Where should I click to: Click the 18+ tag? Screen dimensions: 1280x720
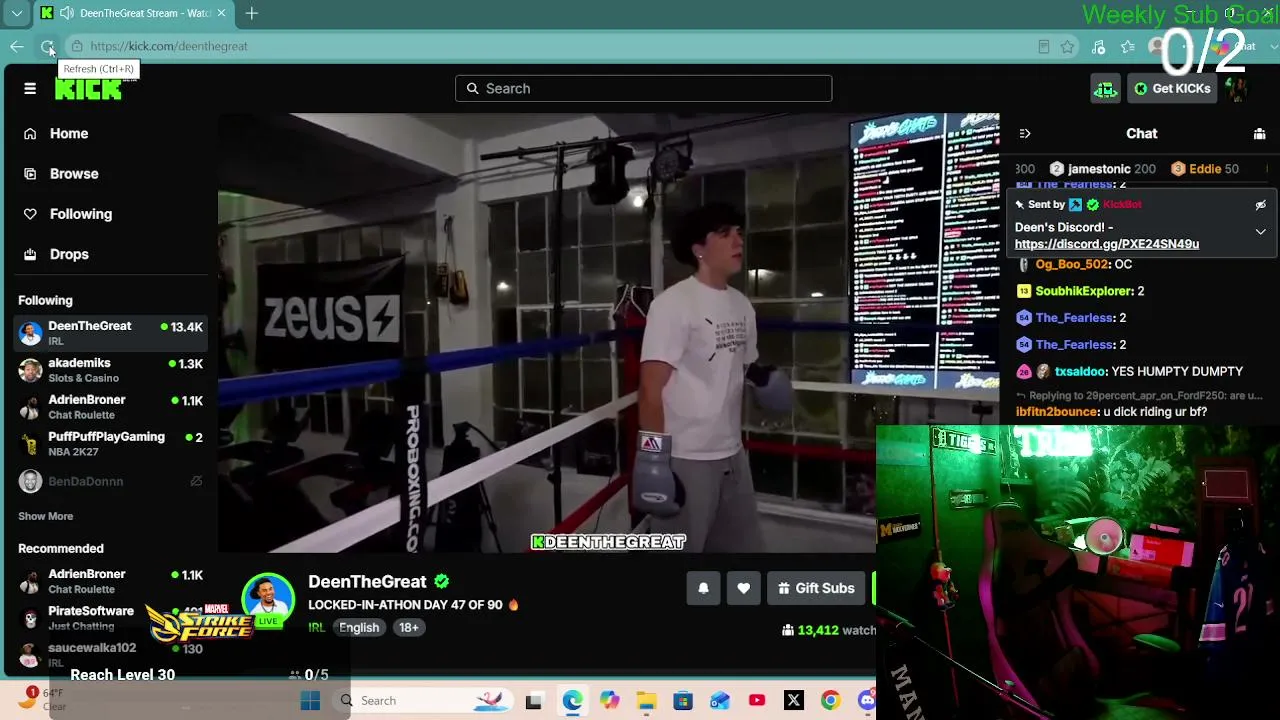(408, 628)
